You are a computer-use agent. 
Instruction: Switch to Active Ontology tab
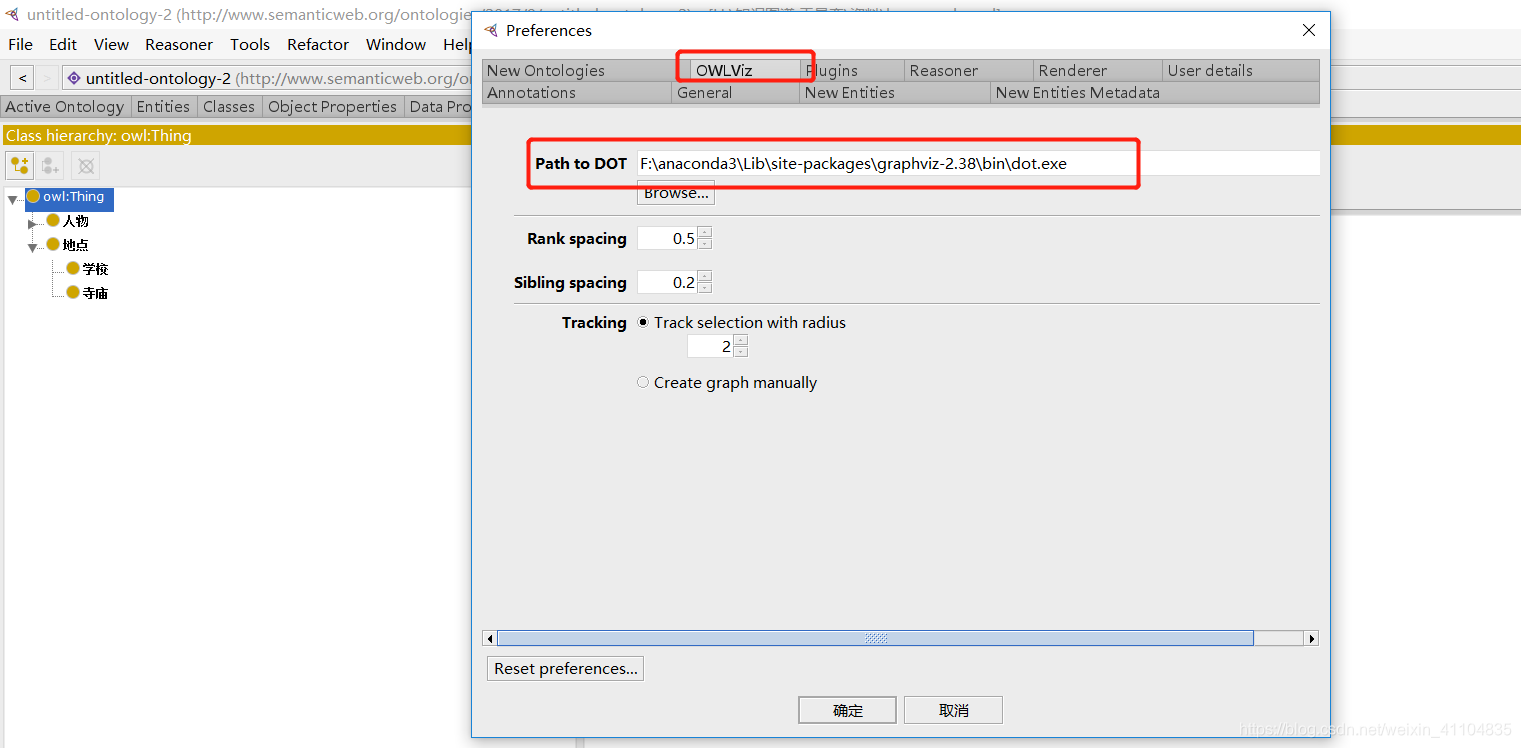coord(65,106)
